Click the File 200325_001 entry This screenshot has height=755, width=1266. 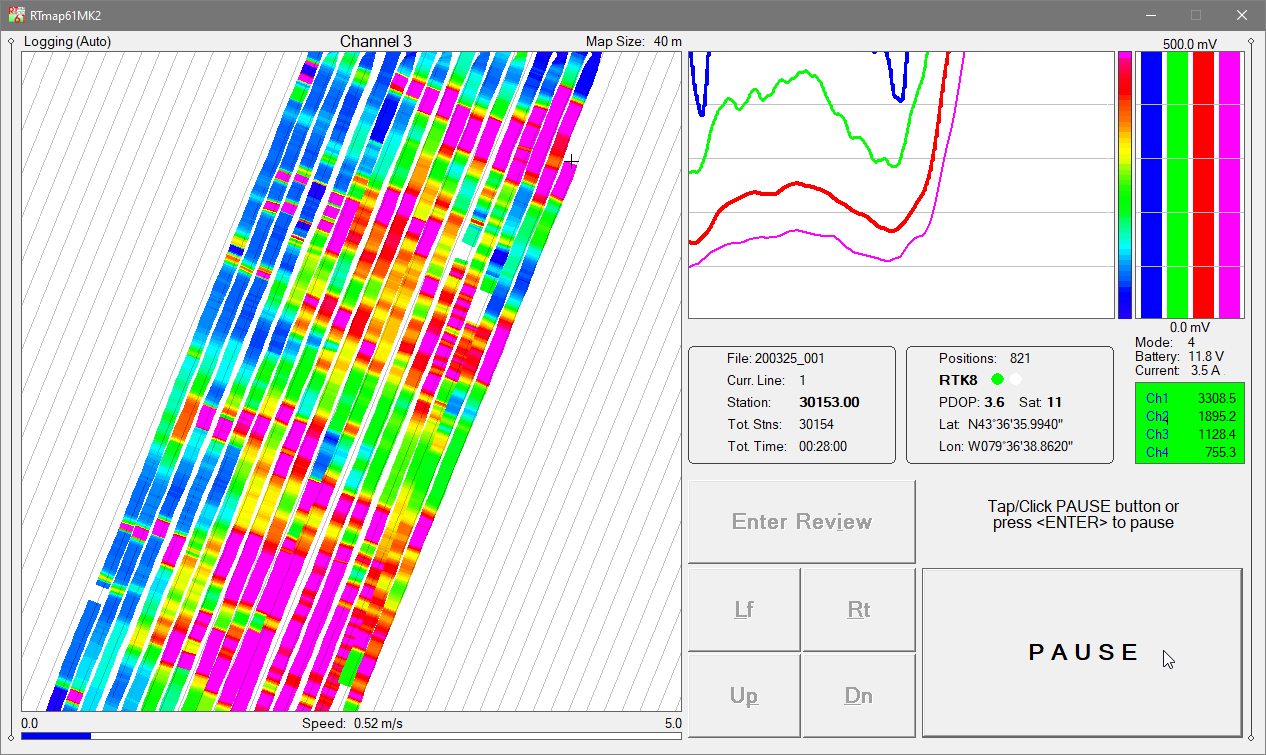click(776, 358)
